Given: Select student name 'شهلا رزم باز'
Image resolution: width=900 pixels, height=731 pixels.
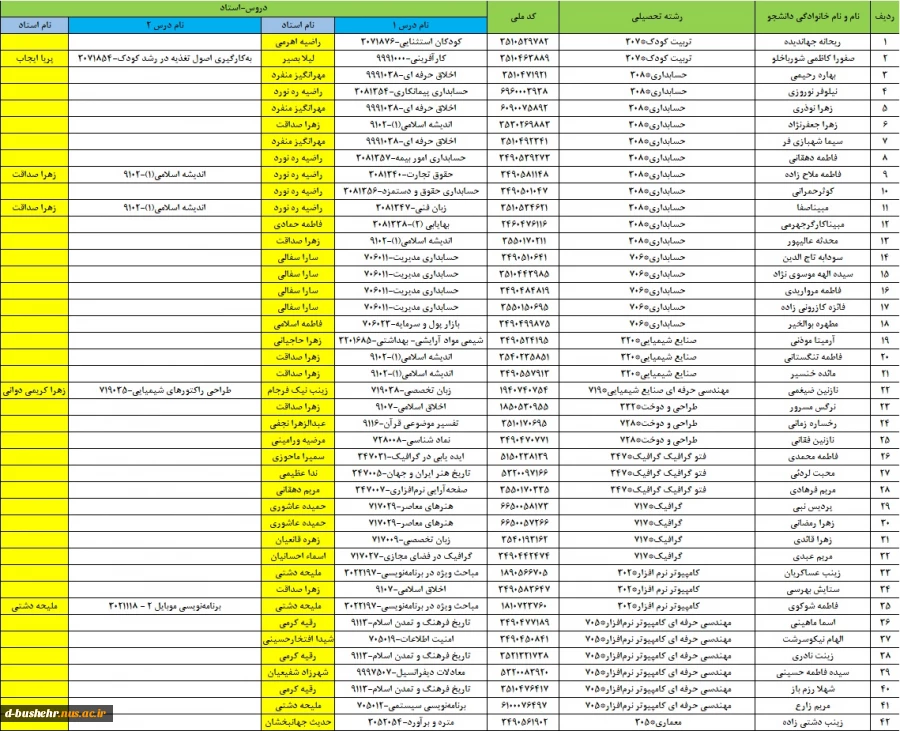Looking at the screenshot, I should point(813,689).
